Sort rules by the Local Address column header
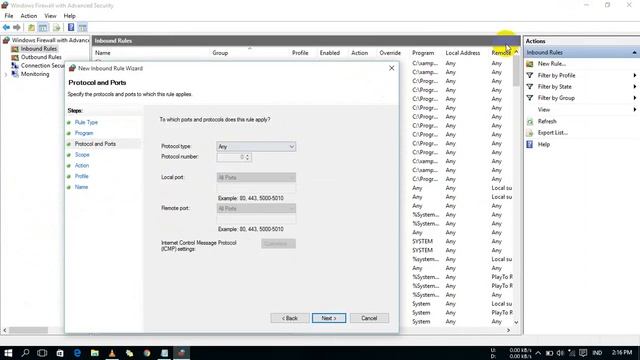 462,53
